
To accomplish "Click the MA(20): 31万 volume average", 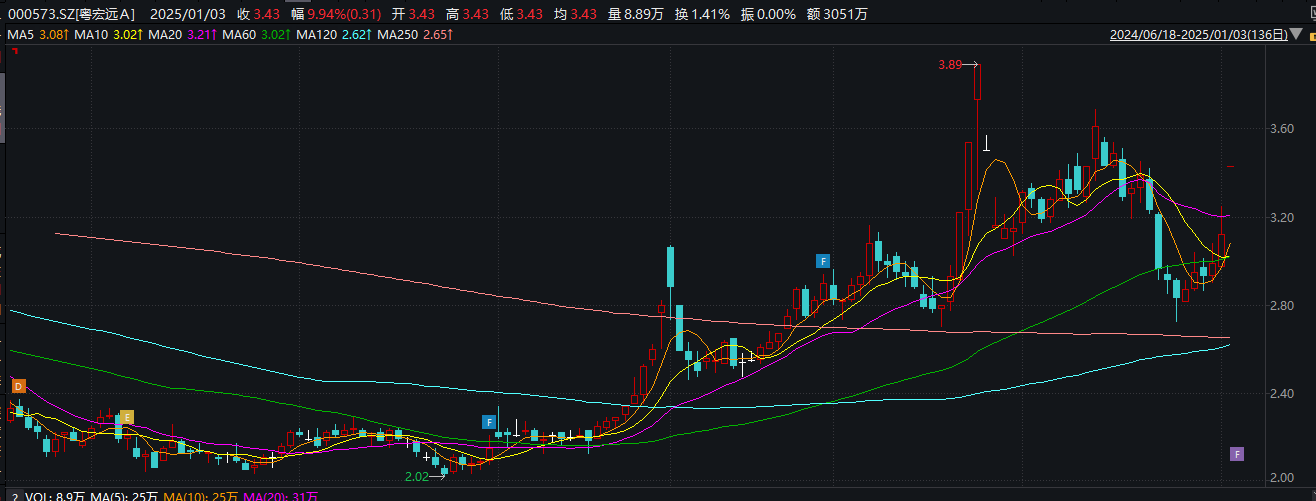I will coord(279,496).
